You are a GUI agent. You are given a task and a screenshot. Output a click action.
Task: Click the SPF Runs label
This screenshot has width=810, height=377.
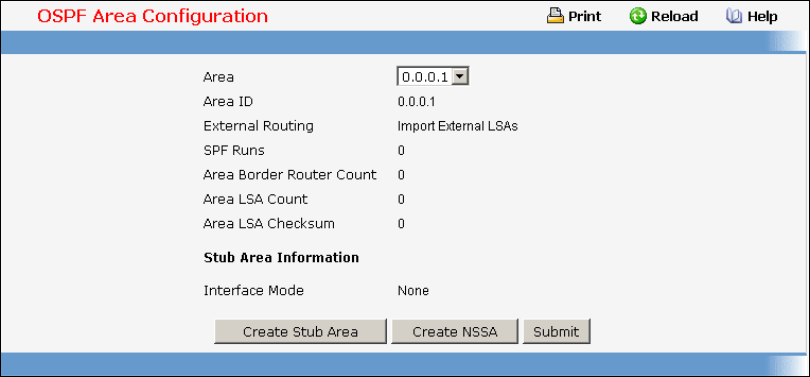click(x=234, y=150)
